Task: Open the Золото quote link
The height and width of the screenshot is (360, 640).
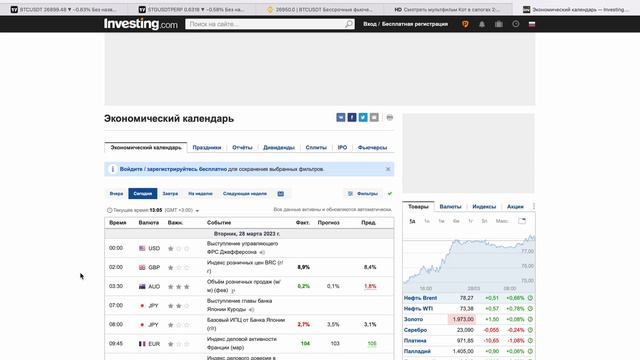Action: tap(413, 319)
